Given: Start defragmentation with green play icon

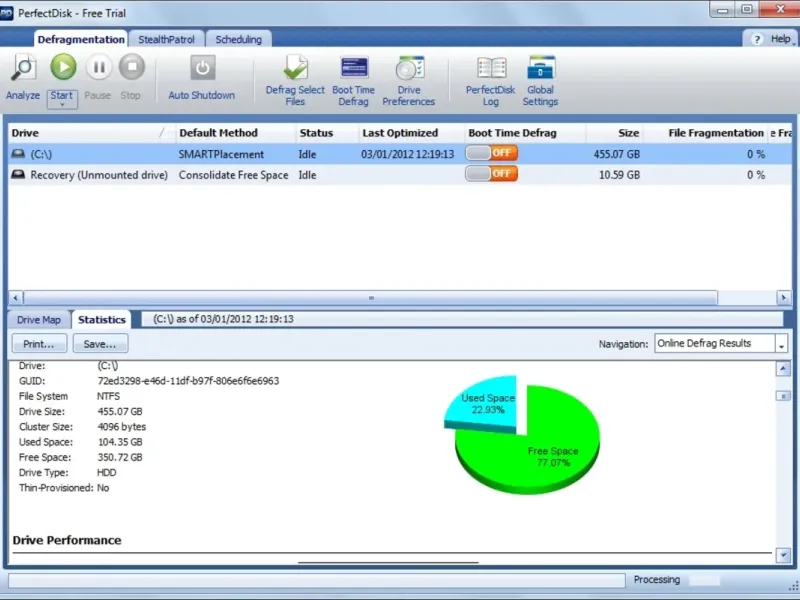Looking at the screenshot, I should 63,67.
